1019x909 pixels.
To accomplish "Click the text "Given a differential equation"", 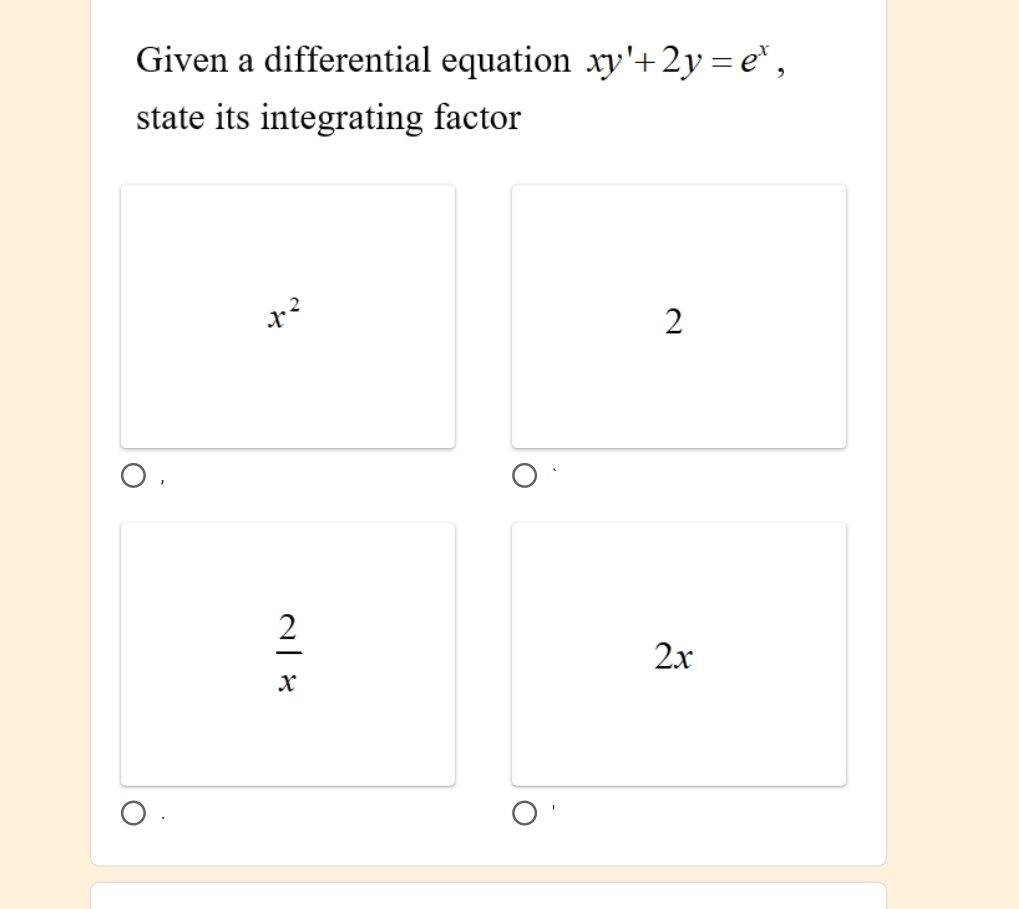I will click(353, 61).
